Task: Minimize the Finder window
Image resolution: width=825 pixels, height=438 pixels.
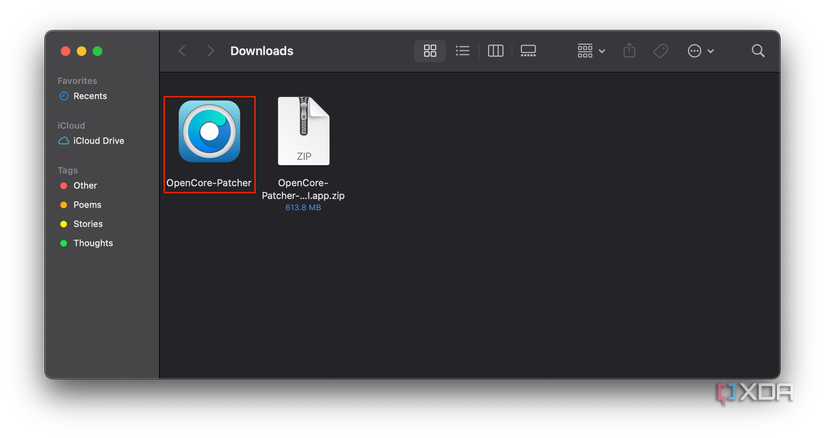Action: pyautogui.click(x=82, y=51)
